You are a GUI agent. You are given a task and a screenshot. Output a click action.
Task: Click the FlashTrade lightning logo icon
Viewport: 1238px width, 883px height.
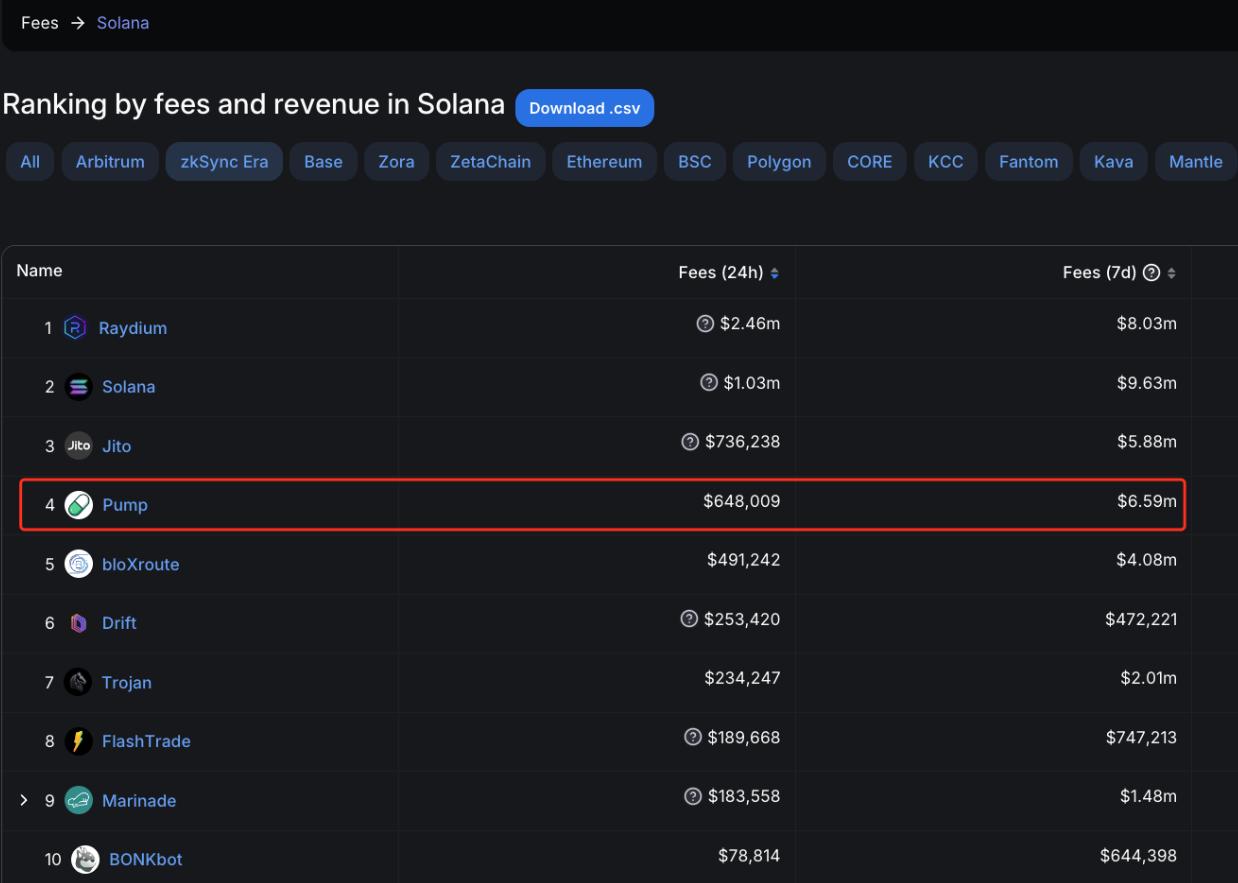(78, 741)
